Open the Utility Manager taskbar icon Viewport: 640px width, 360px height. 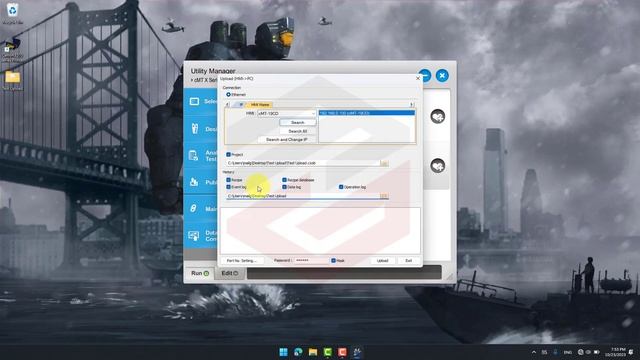(357, 352)
